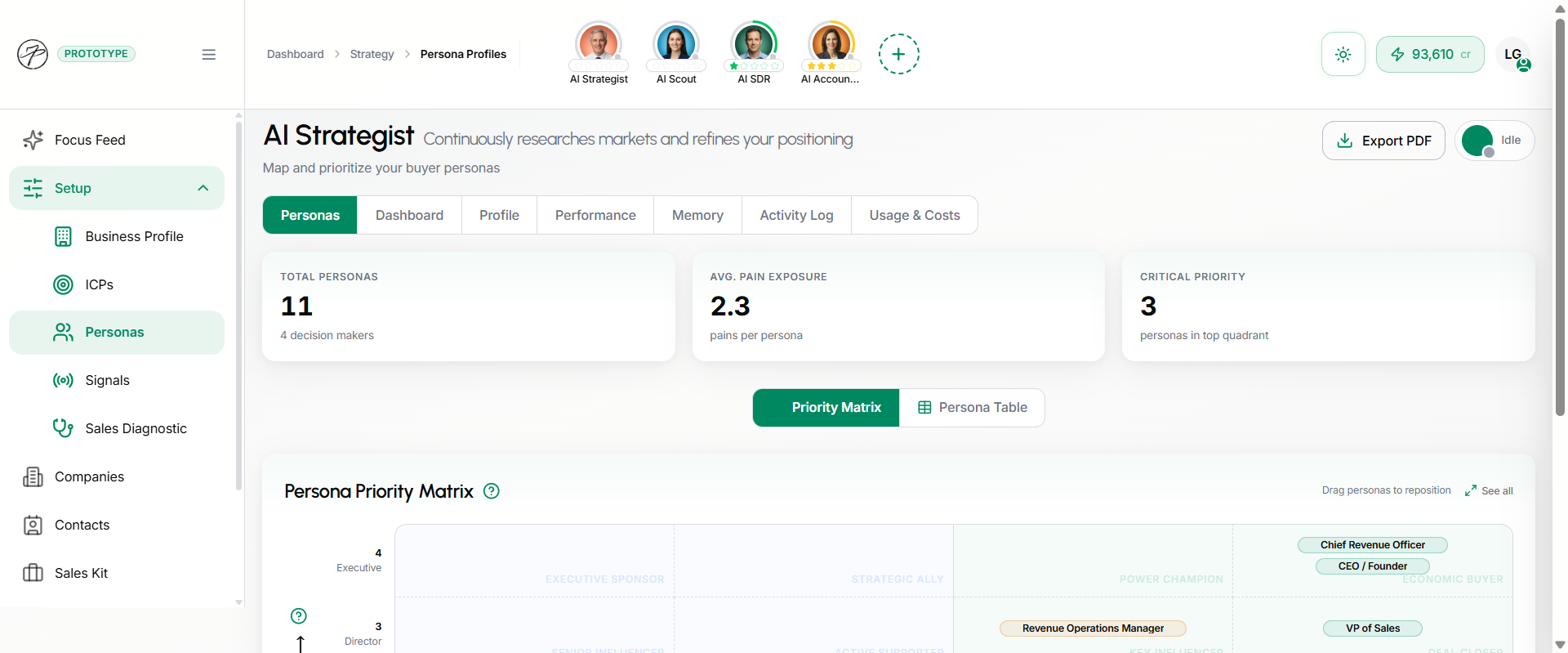The width and height of the screenshot is (1568, 653).
Task: Click the ICPs target icon
Action: click(x=63, y=284)
